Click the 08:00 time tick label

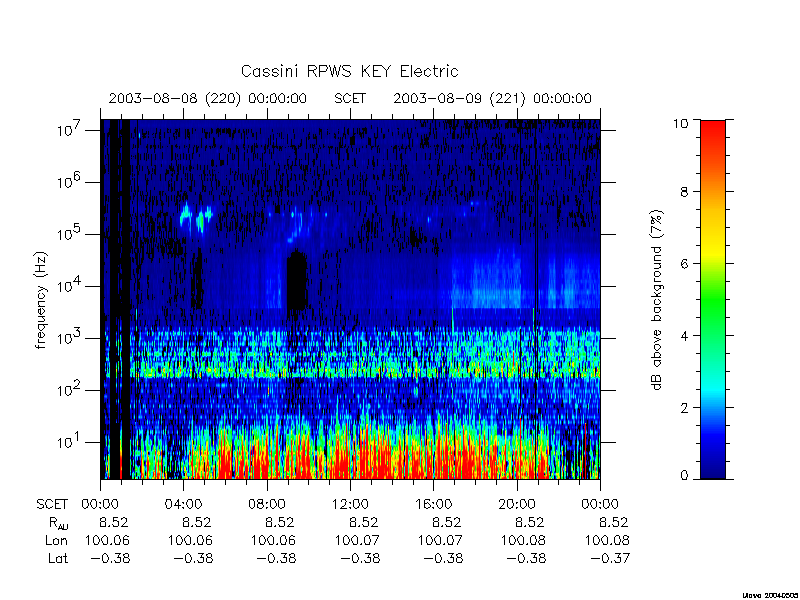pos(267,505)
